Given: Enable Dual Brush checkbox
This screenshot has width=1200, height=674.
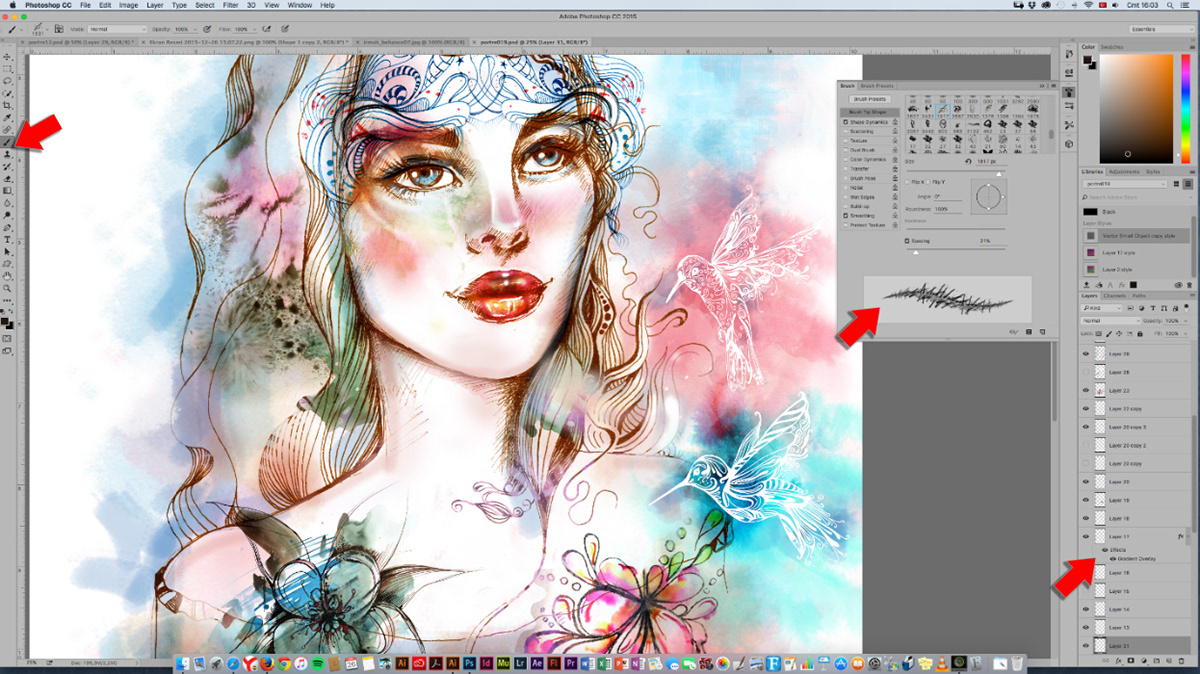Looking at the screenshot, I should click(x=845, y=150).
